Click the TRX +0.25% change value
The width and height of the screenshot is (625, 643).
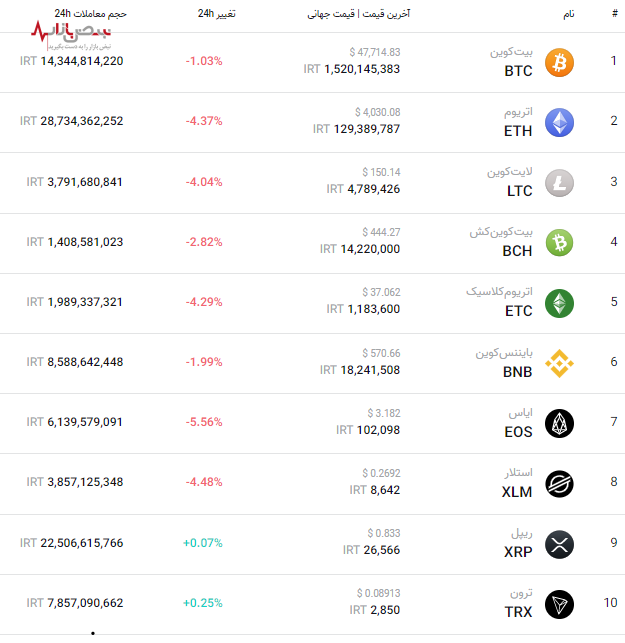coord(203,603)
